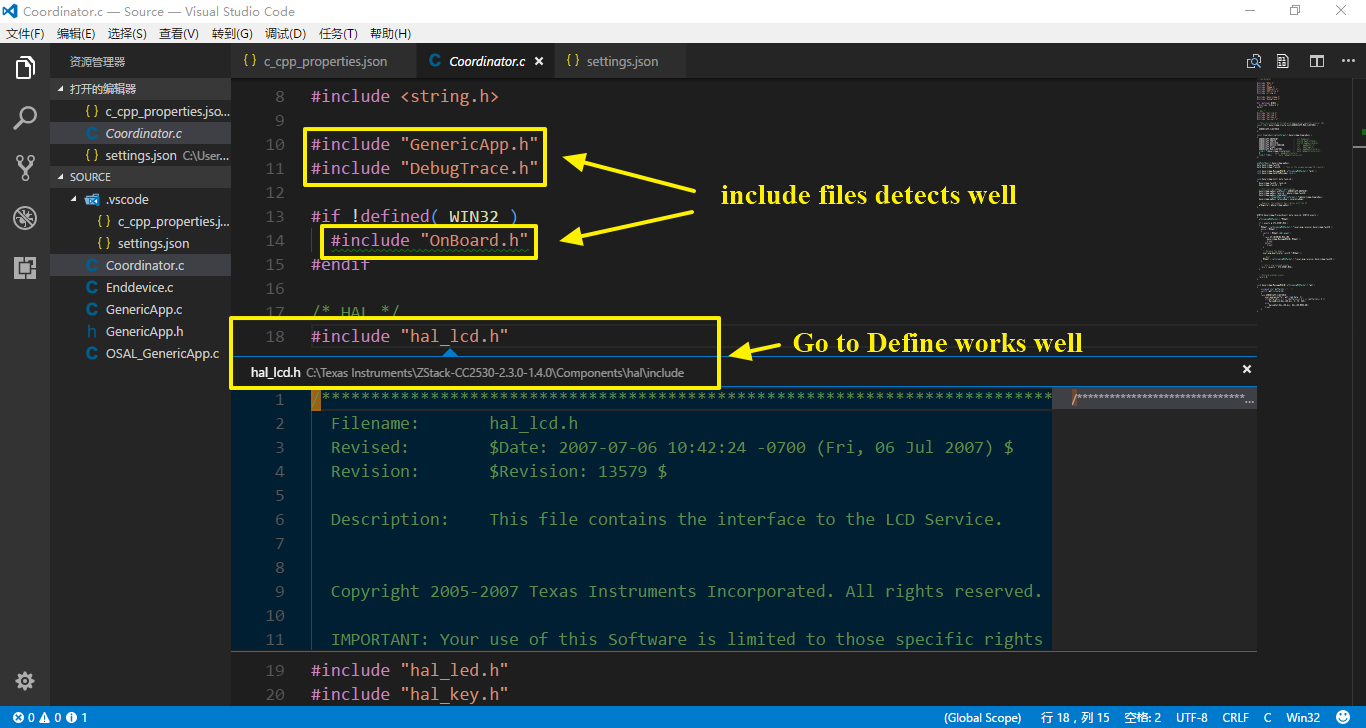Open the Source Control view
The width and height of the screenshot is (1366, 728).
tap(24, 167)
